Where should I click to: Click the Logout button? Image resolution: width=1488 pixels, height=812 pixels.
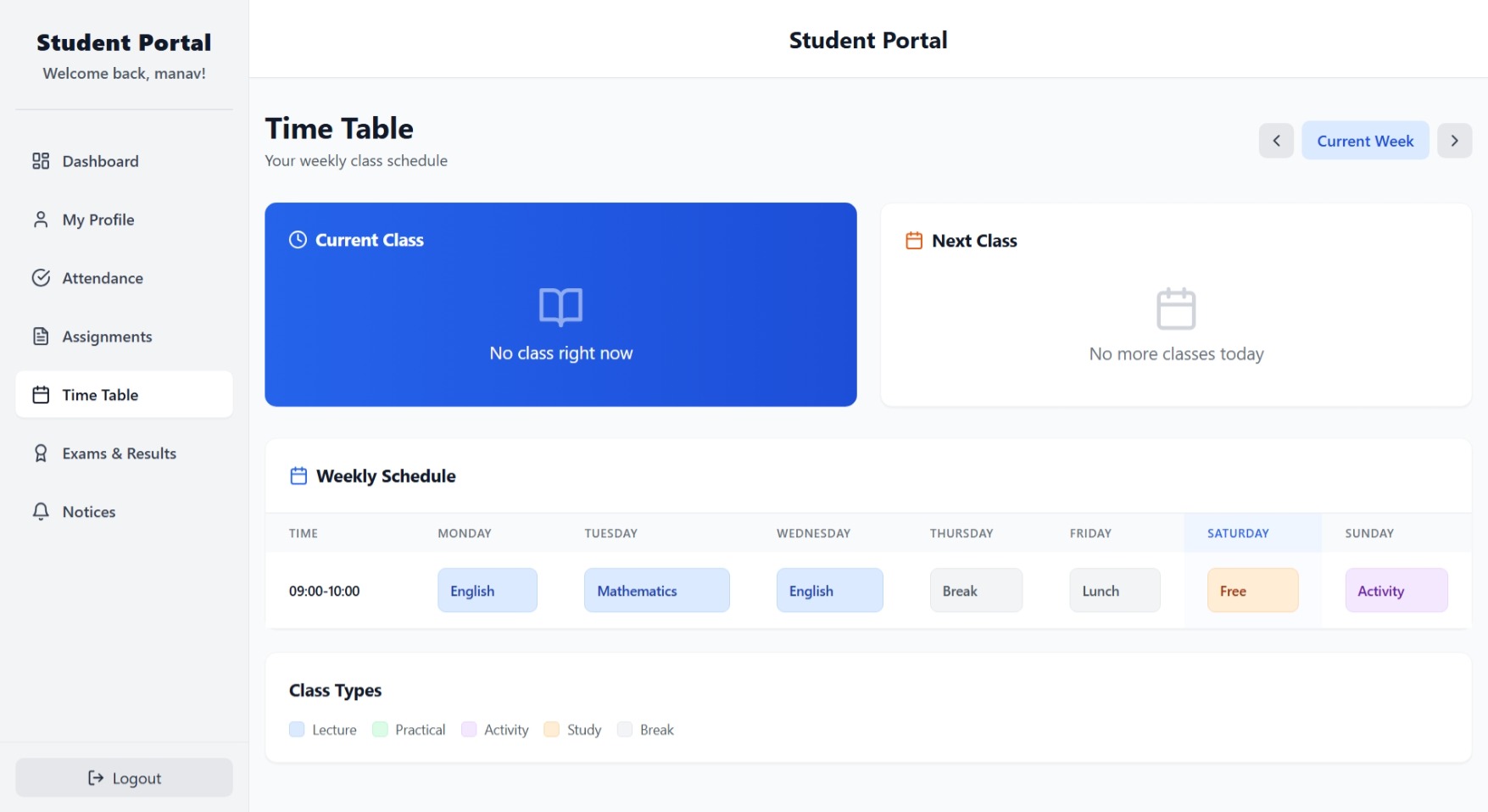(124, 777)
